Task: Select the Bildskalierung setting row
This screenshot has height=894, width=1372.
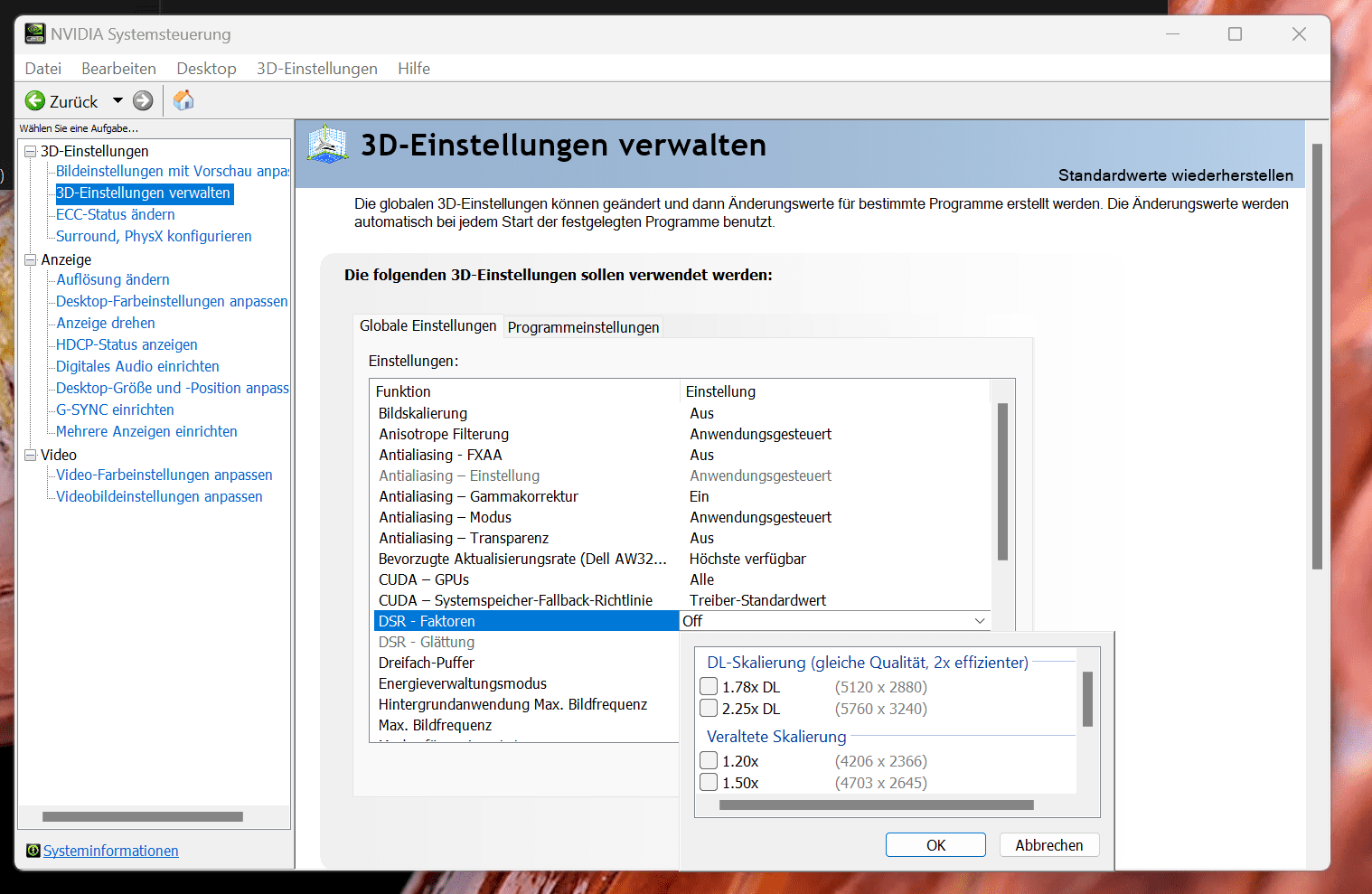Action: pyautogui.click(x=682, y=413)
